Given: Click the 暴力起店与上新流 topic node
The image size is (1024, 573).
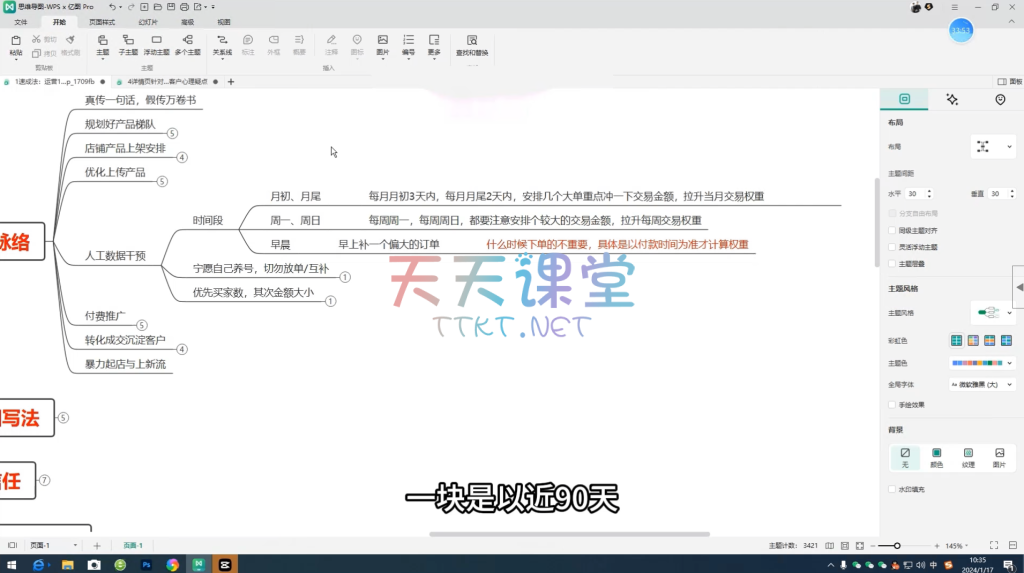Looking at the screenshot, I should [127, 365].
